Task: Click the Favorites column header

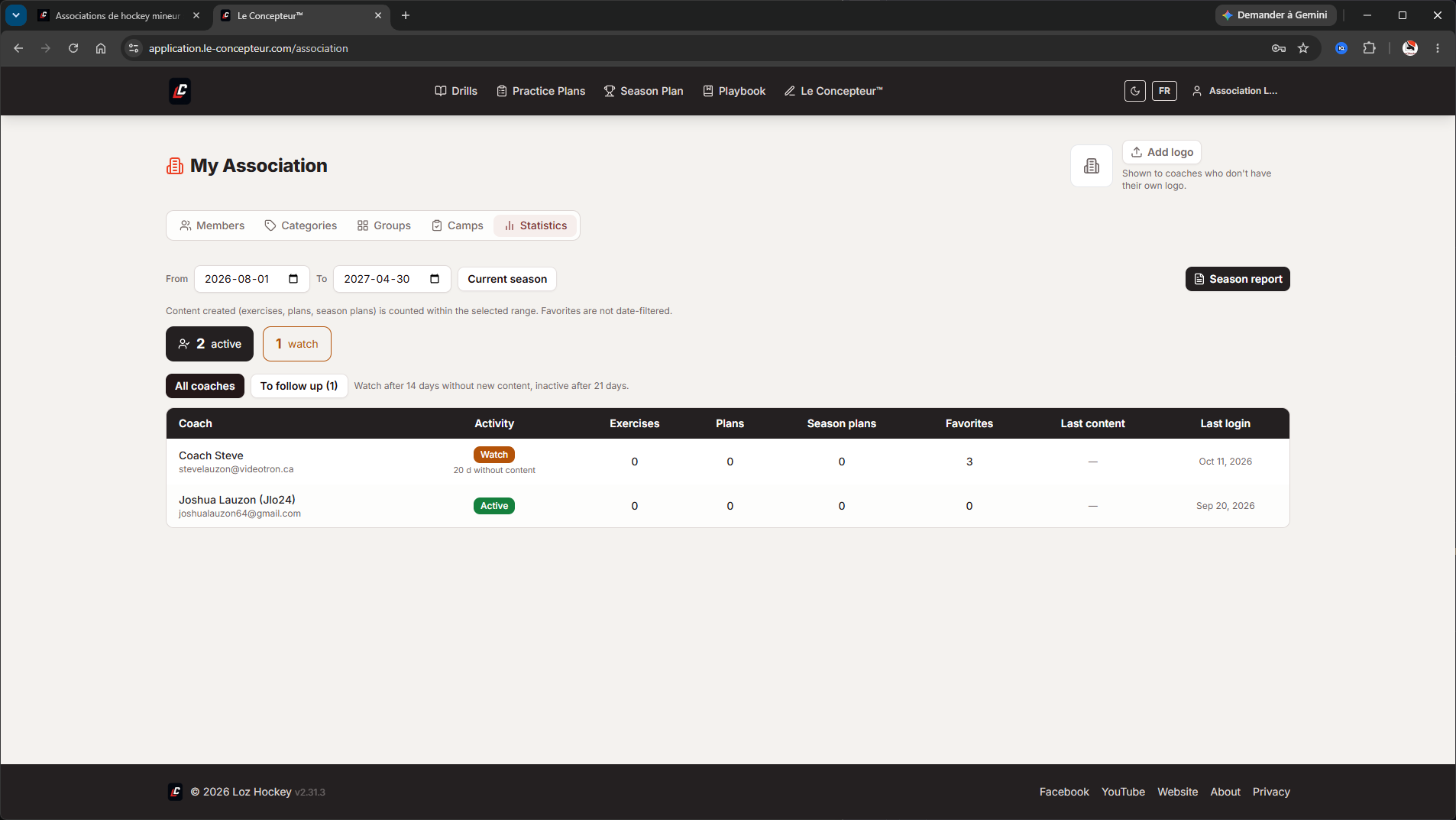Action: tap(969, 423)
